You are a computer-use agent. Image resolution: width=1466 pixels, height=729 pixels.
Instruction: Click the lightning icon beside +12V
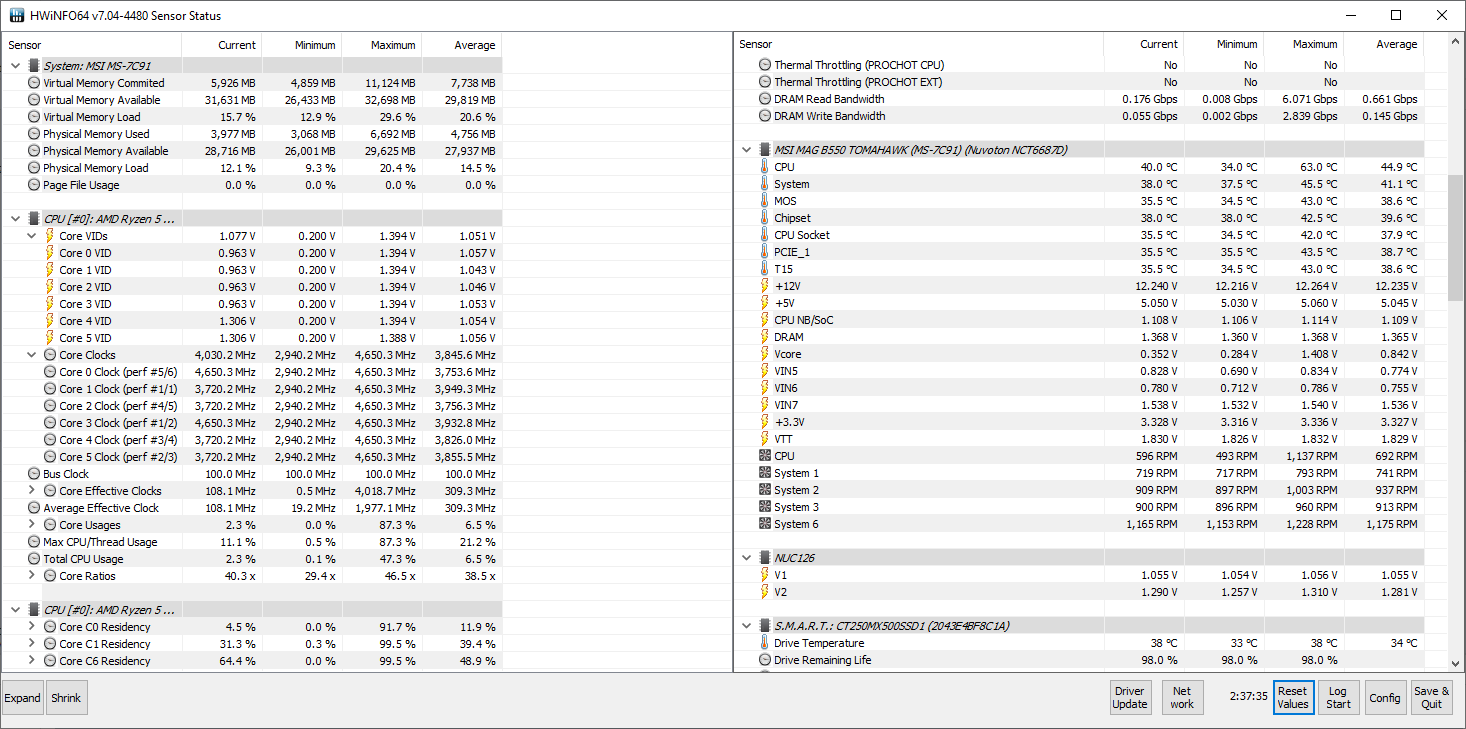(765, 286)
